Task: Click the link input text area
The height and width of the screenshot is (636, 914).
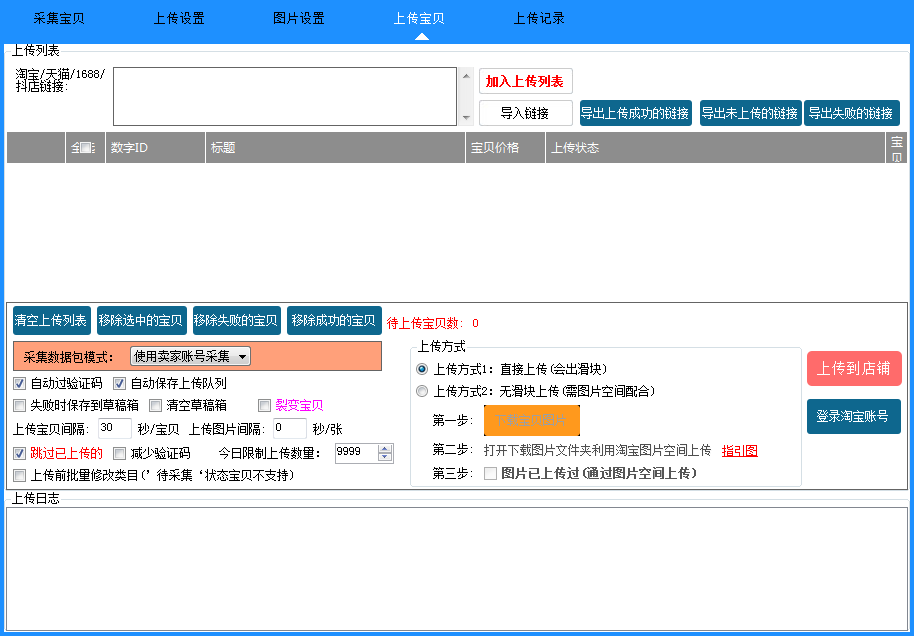Action: (284, 96)
